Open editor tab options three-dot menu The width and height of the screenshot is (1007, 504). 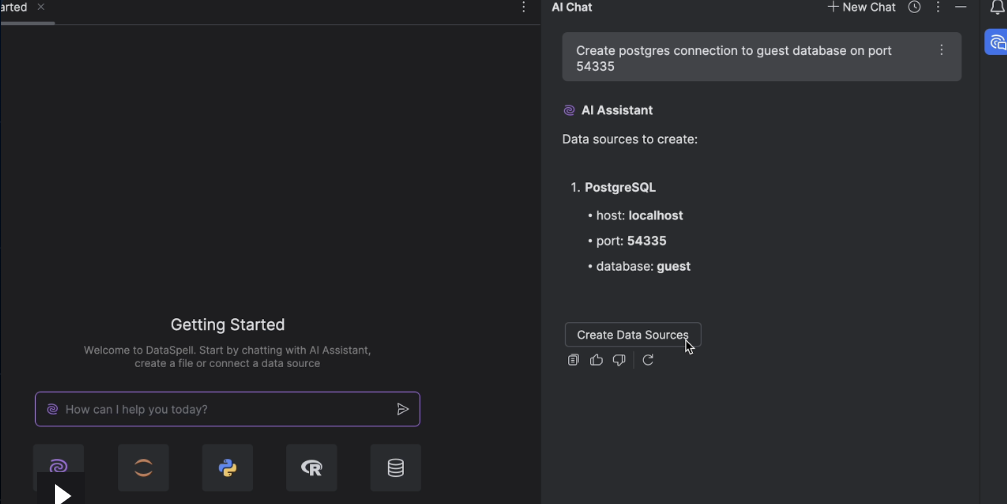pos(524,7)
